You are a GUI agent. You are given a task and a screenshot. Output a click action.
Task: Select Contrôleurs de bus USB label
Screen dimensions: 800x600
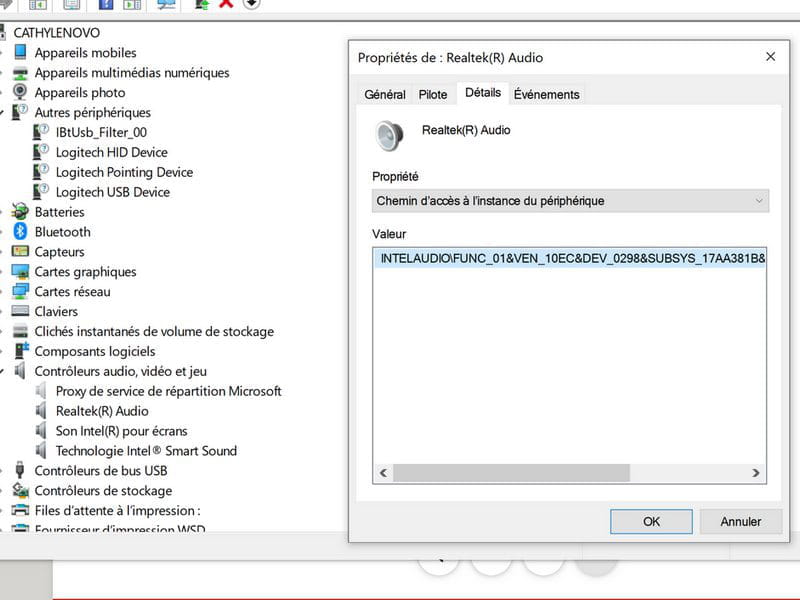pos(101,470)
